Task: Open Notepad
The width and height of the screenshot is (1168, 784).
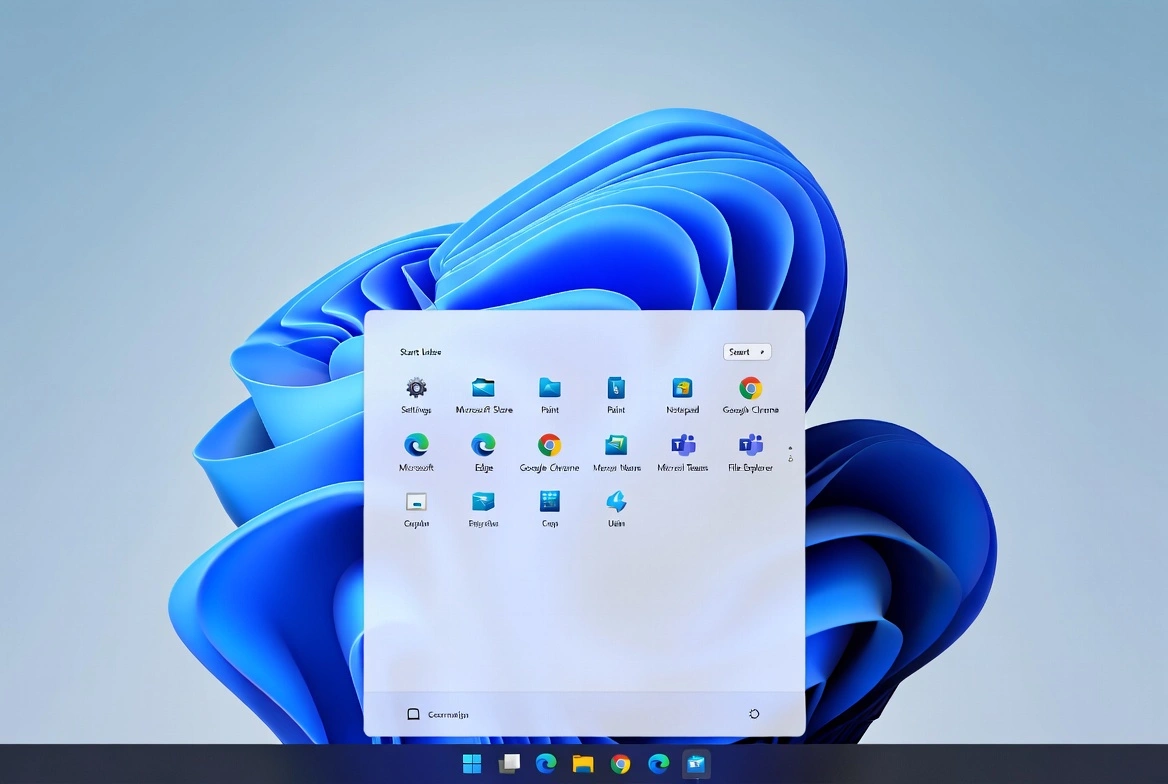Action: pos(681,390)
